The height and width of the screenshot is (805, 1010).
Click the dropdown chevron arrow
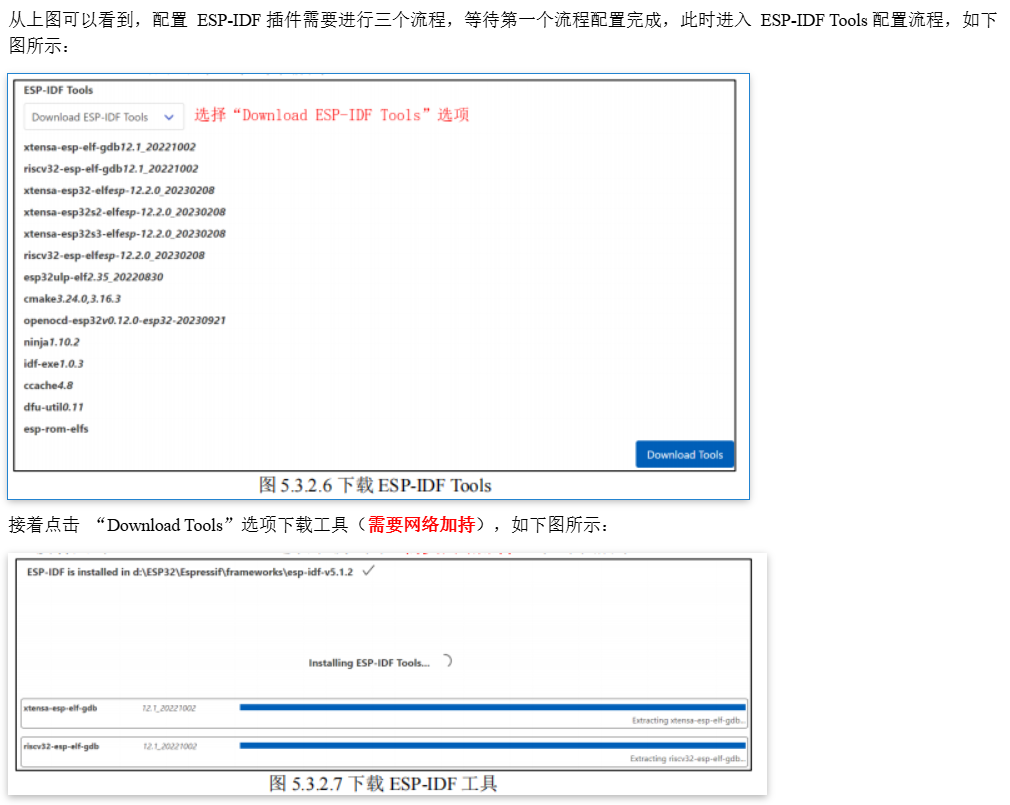pos(169,117)
